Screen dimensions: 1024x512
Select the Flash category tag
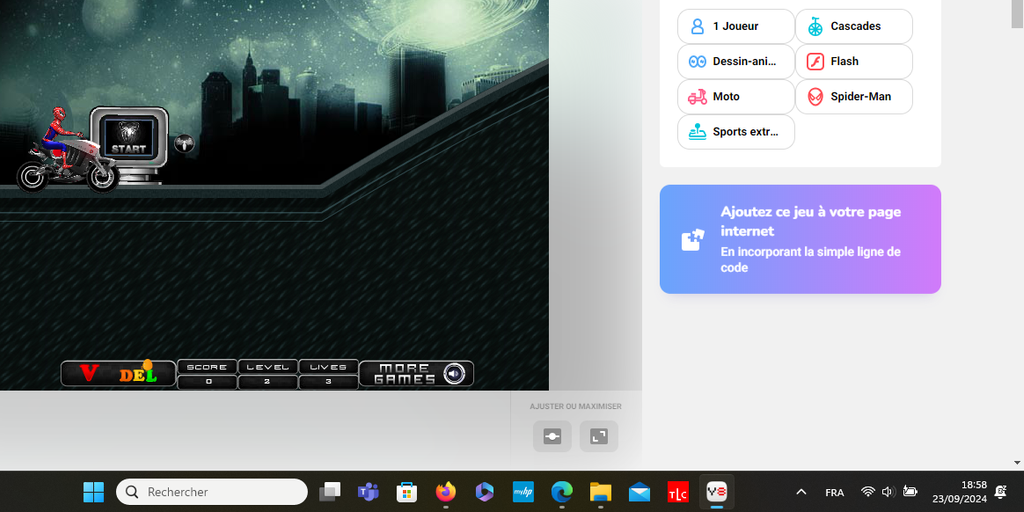tap(853, 62)
